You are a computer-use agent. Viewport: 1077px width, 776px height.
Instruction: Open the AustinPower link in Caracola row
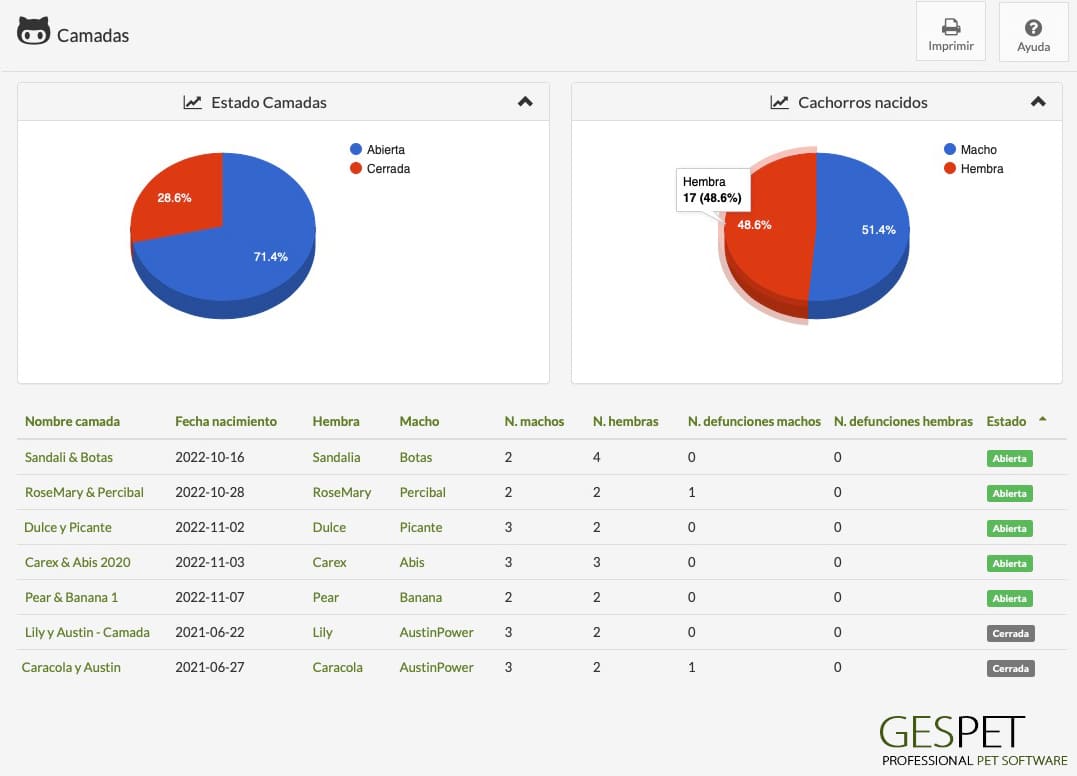(x=436, y=667)
